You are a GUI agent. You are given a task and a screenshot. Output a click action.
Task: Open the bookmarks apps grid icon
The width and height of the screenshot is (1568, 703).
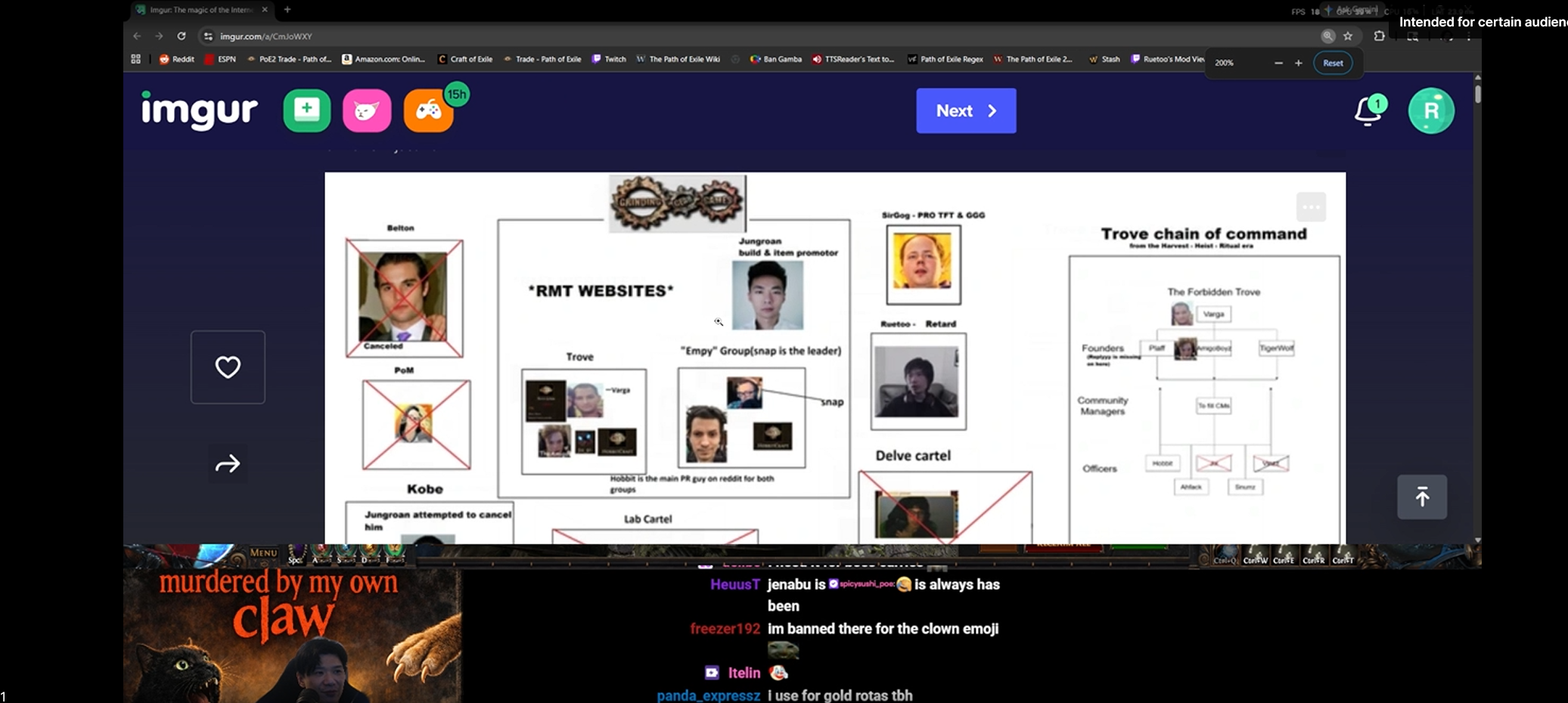click(x=136, y=59)
